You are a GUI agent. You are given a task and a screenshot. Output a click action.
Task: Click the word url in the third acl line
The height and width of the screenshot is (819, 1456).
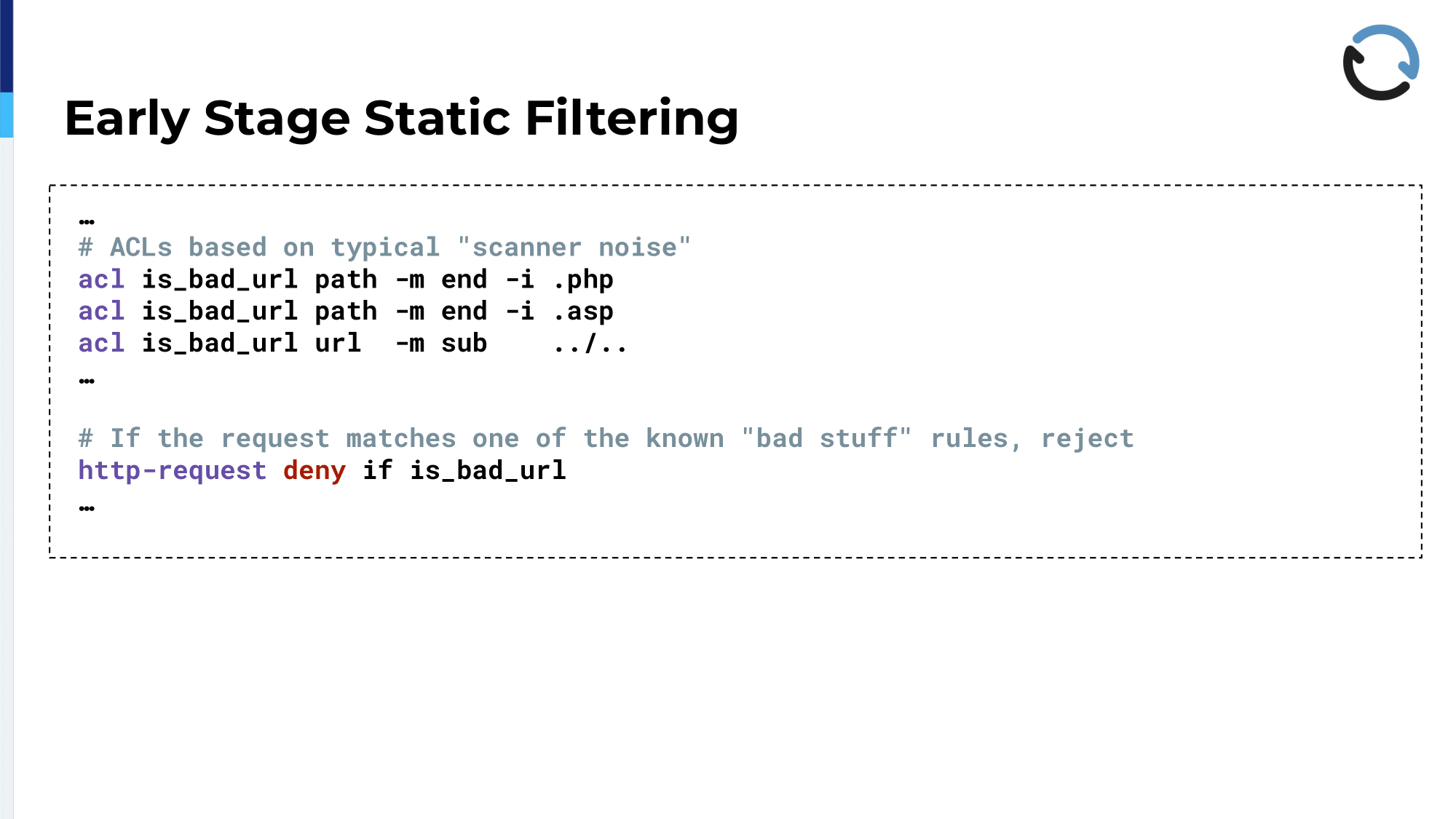tap(338, 344)
